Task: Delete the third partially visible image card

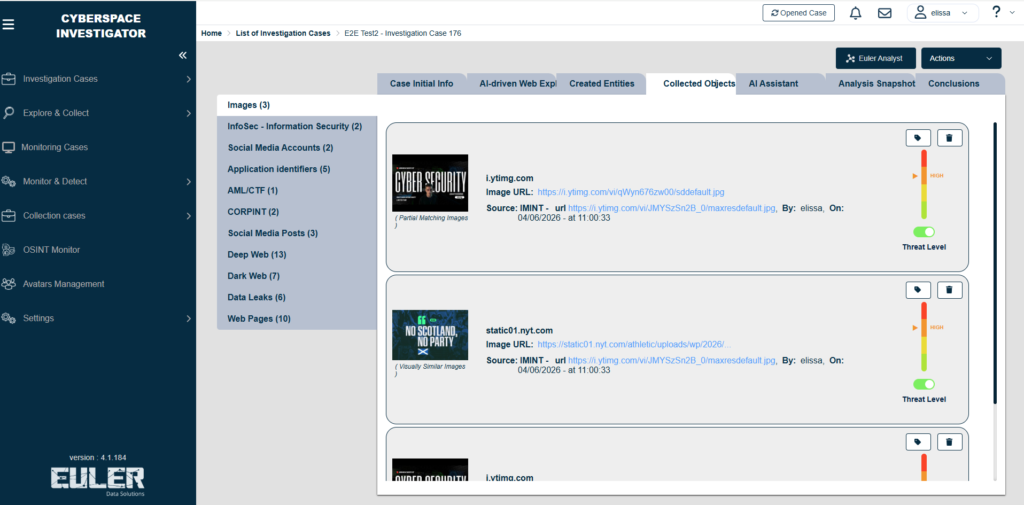Action: tap(950, 442)
